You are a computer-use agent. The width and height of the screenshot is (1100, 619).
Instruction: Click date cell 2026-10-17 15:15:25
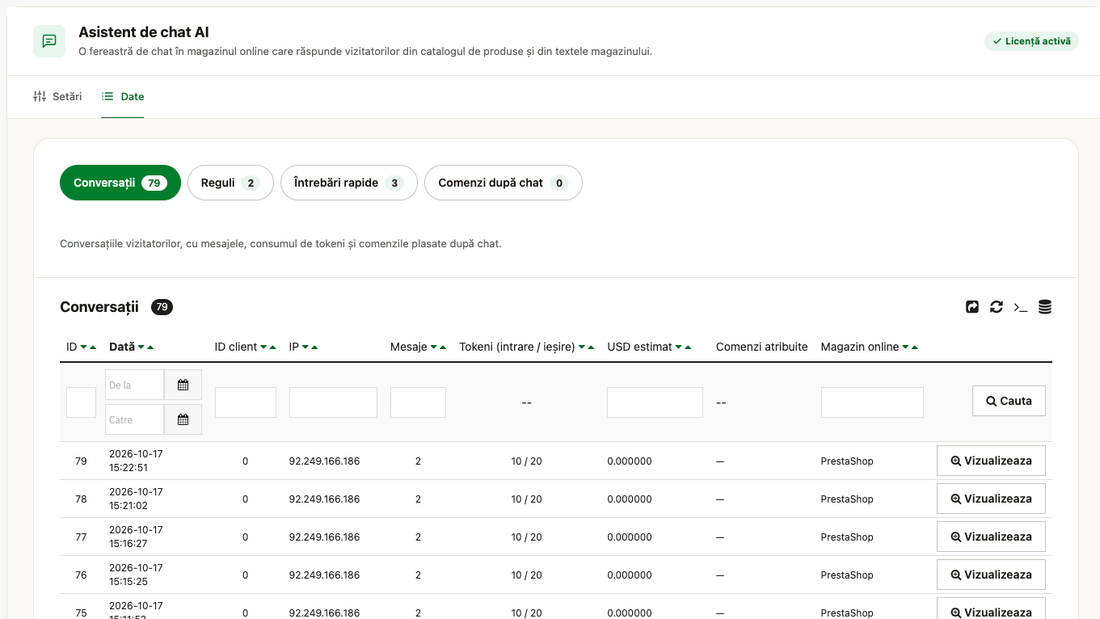[x=136, y=574]
